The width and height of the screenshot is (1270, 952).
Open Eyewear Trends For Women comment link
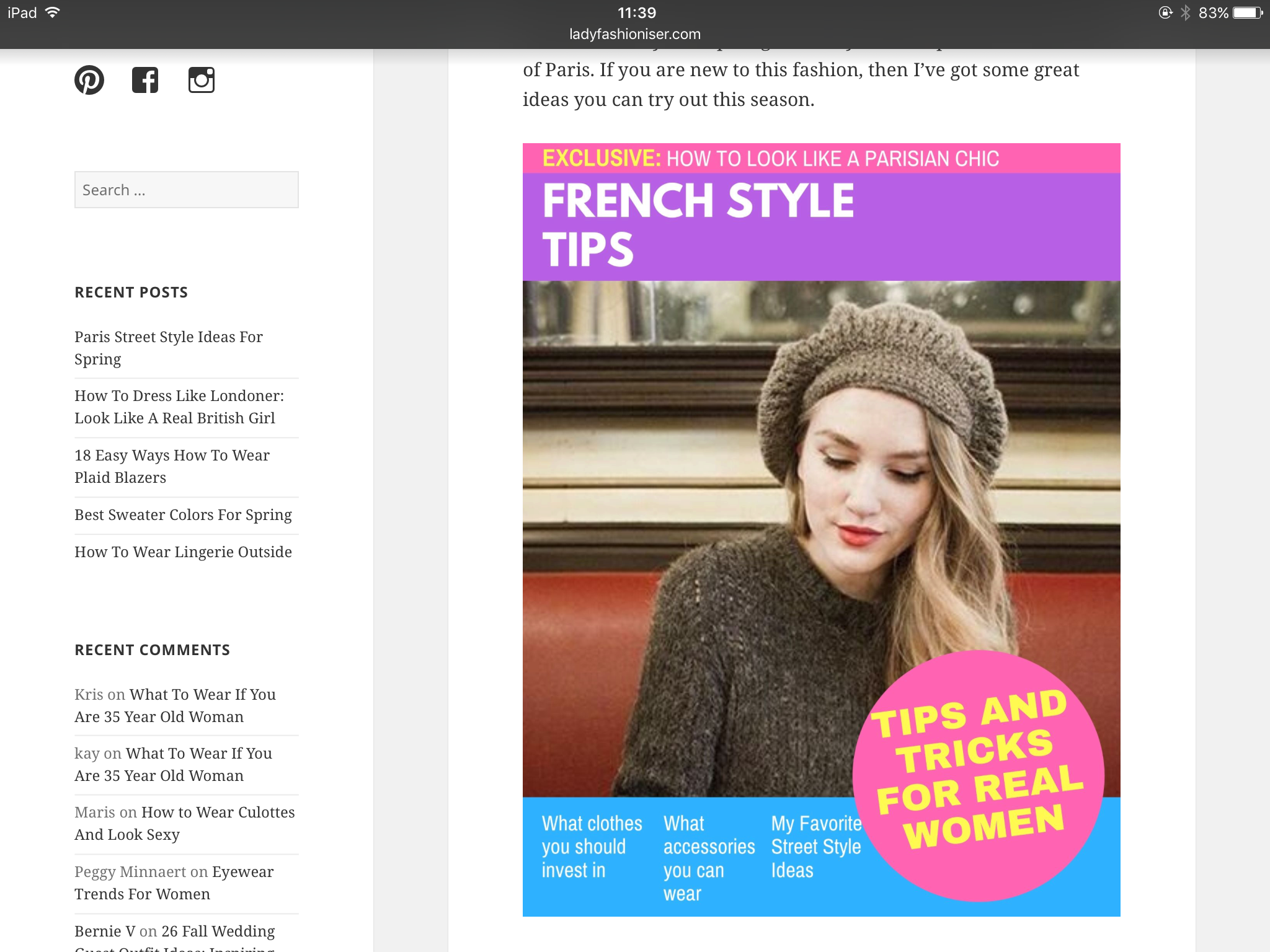click(242, 872)
